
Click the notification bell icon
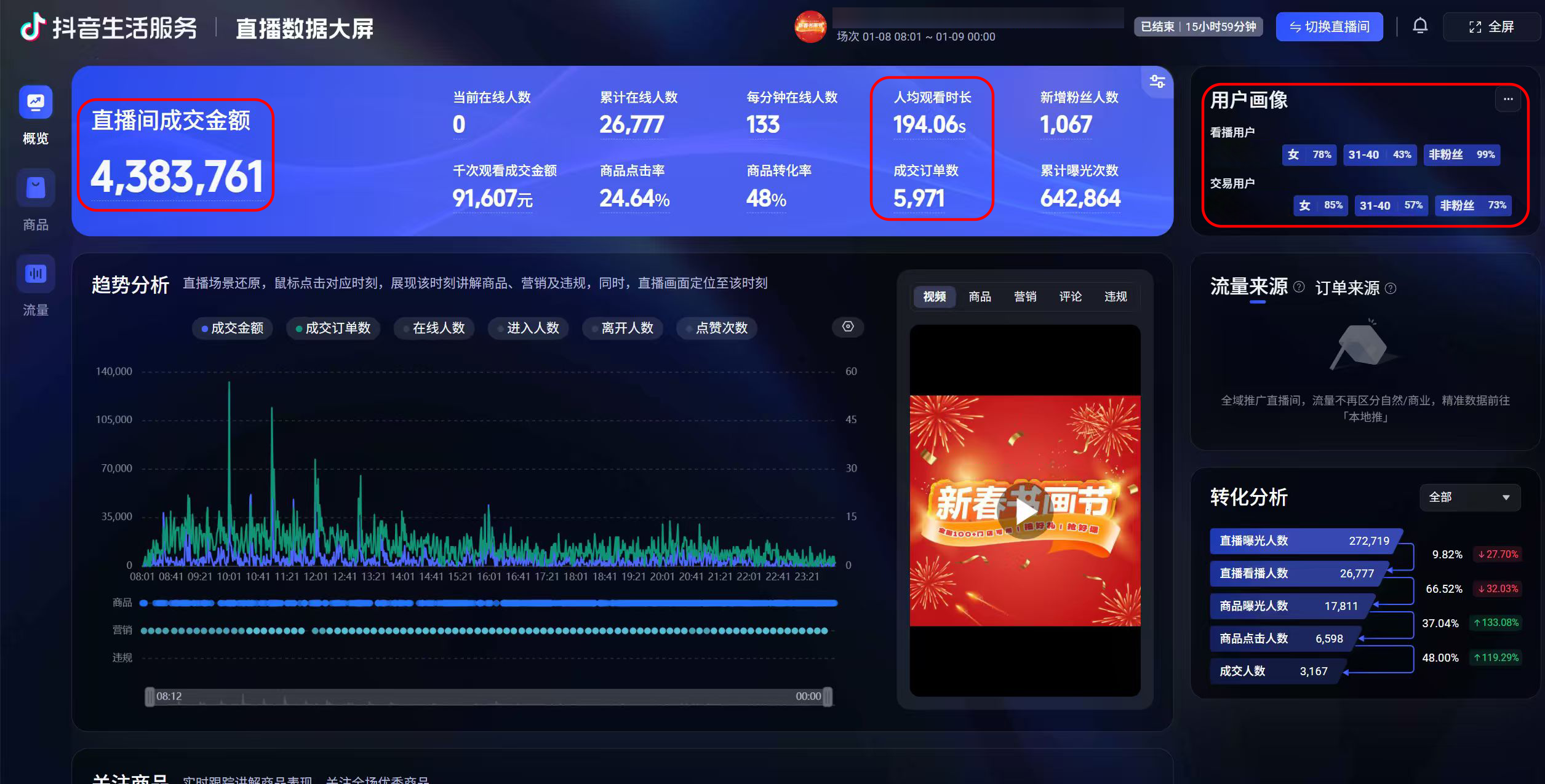[1420, 26]
